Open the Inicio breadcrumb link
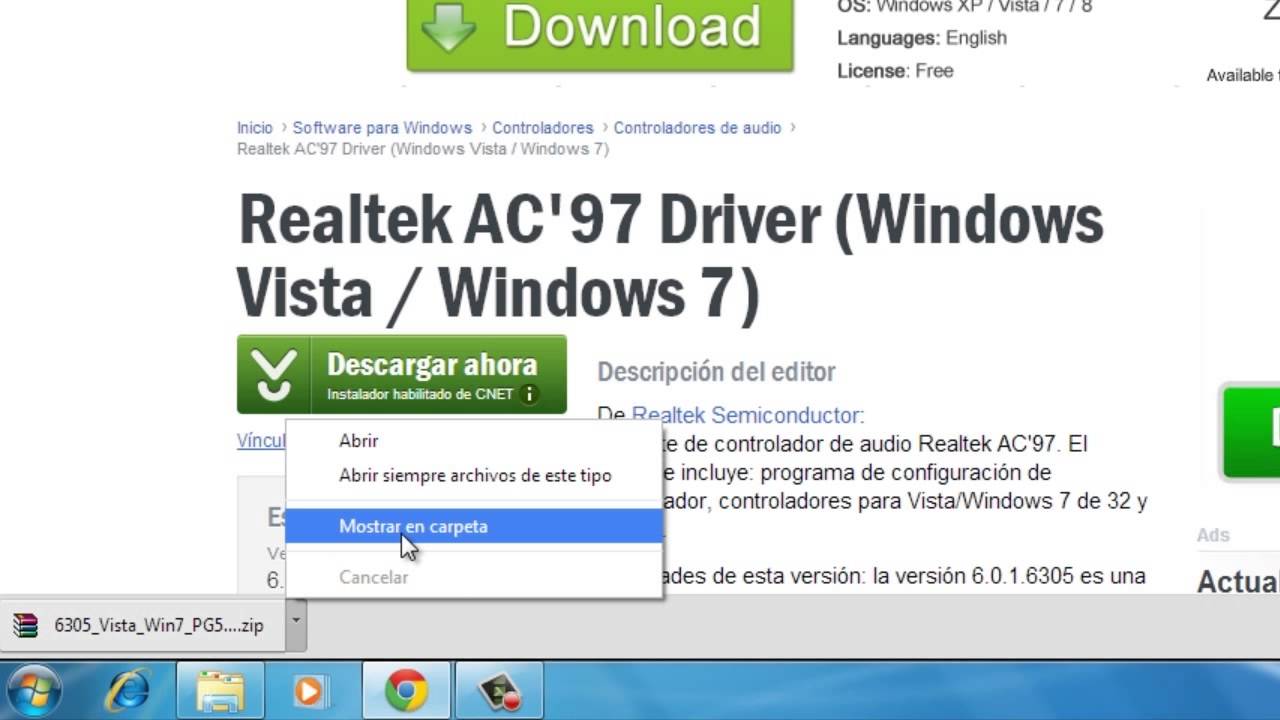1280x720 pixels. pyautogui.click(x=255, y=128)
